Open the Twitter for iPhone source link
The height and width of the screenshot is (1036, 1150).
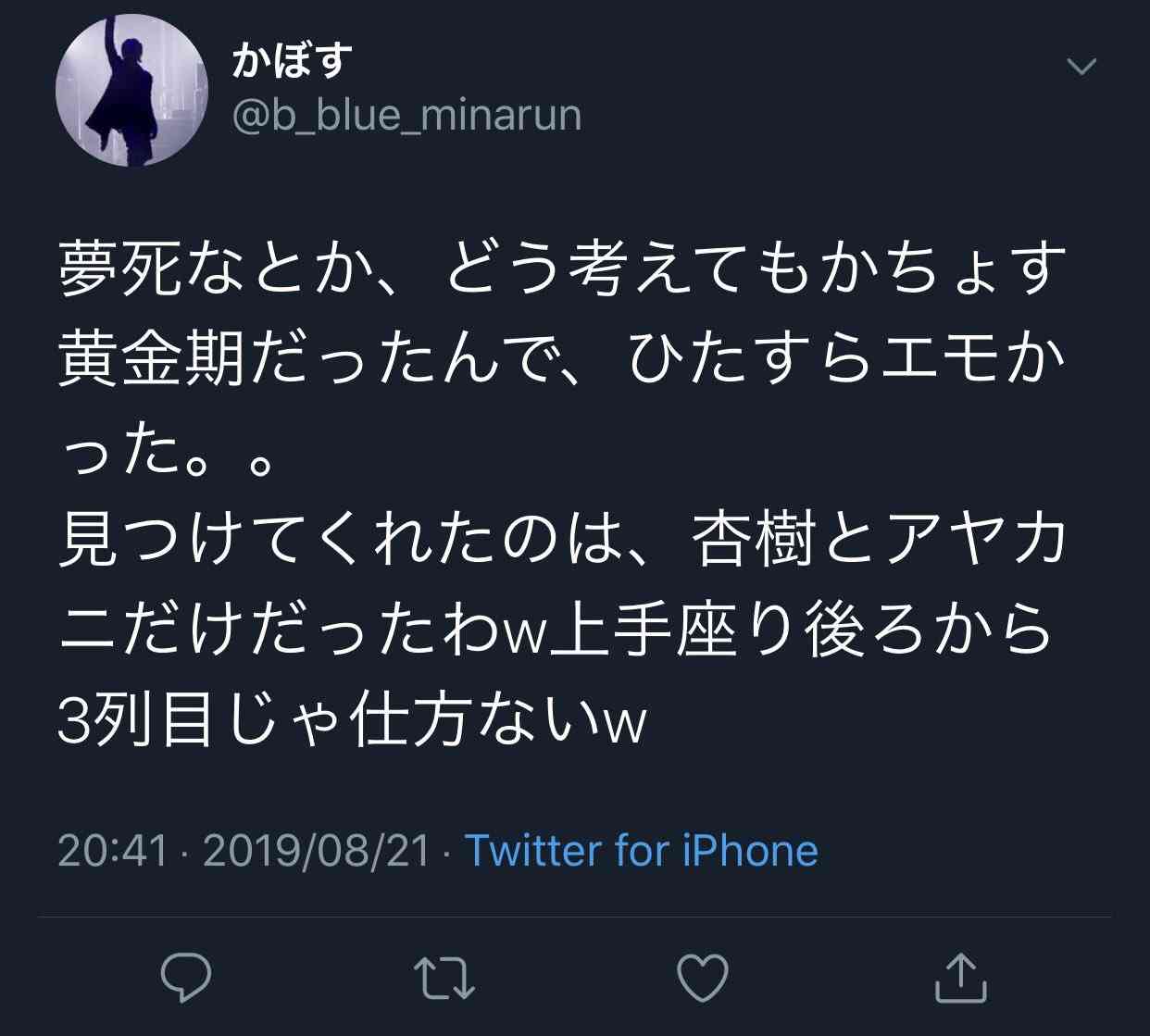641,850
